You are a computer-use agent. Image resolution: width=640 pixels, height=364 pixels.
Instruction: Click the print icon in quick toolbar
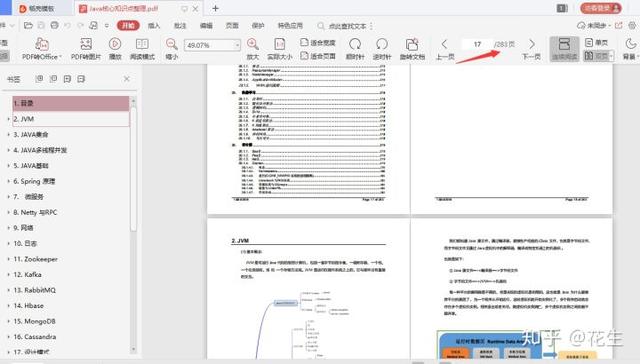tap(54, 26)
